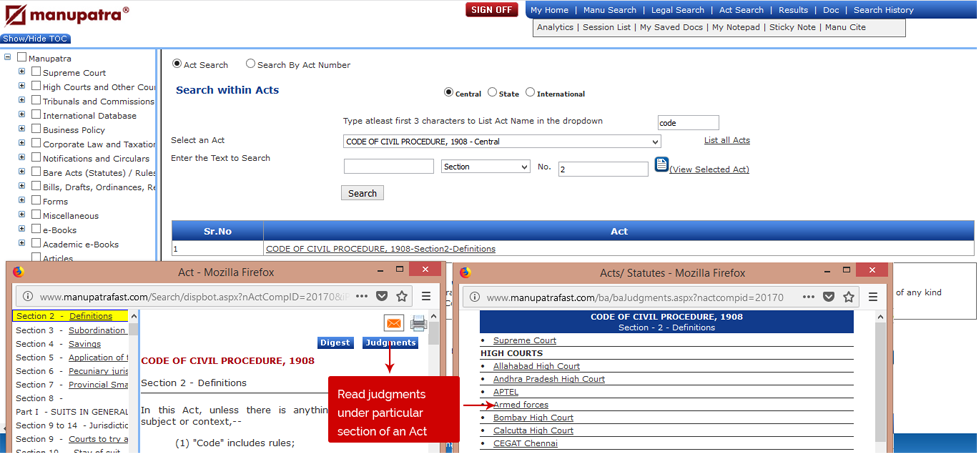
Task: Open My Saved Docs submenu item
Action: point(671,27)
